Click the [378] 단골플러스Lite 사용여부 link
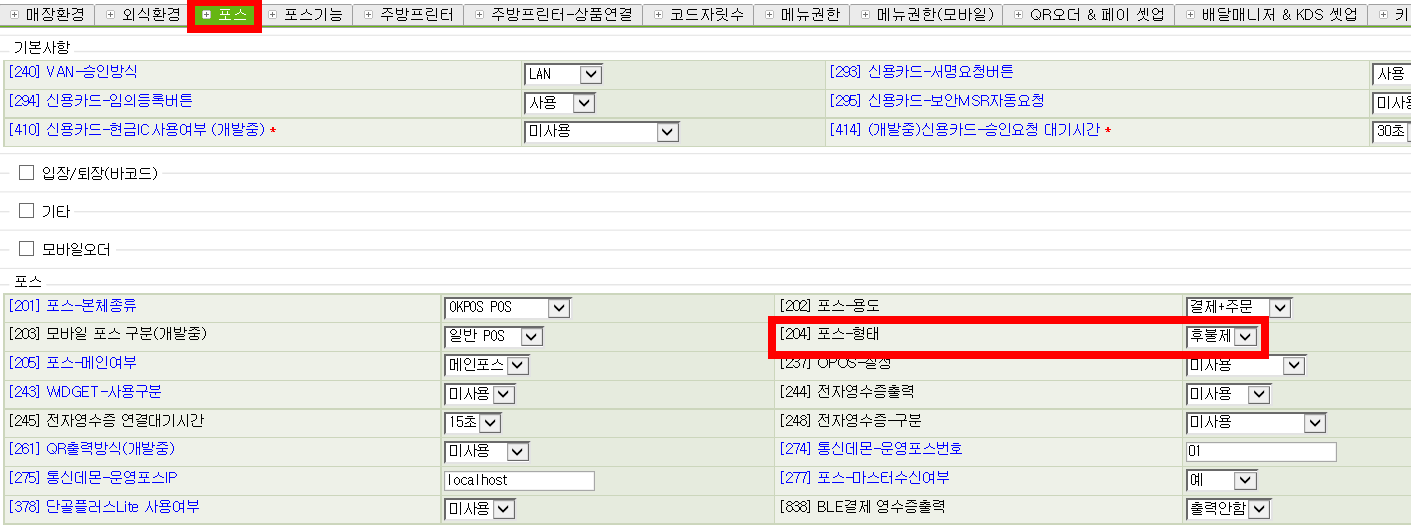 [104, 508]
